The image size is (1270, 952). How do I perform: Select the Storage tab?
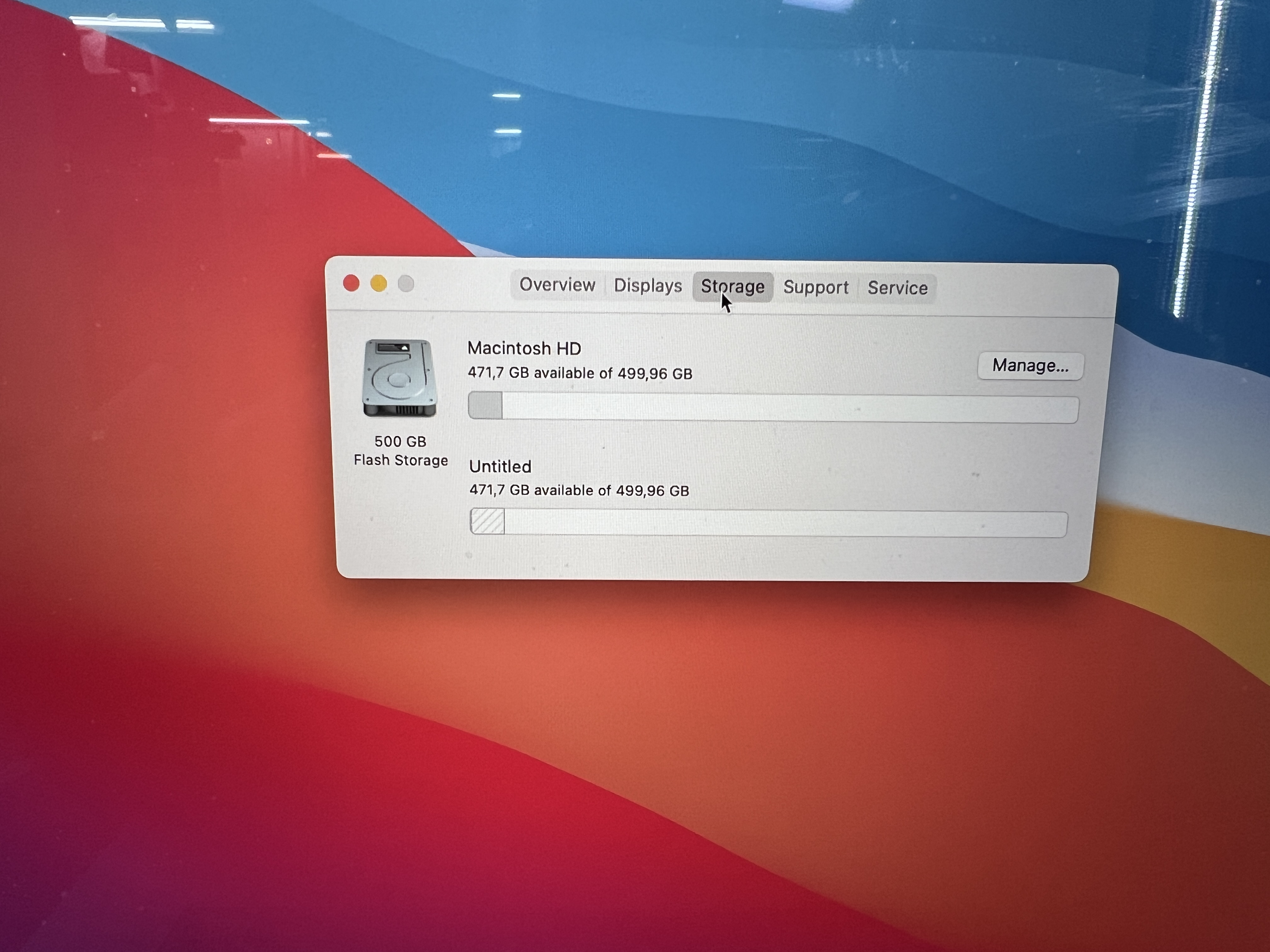(732, 286)
